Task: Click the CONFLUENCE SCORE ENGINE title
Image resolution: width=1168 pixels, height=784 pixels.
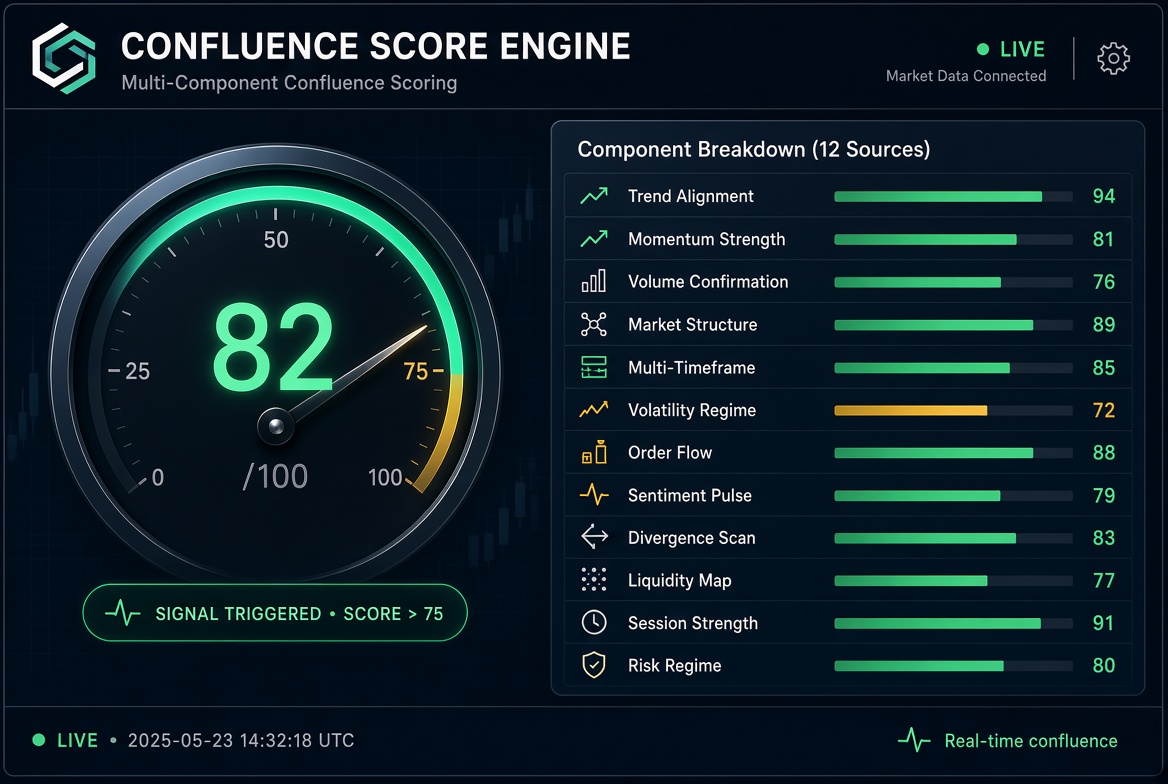Action: [x=375, y=46]
